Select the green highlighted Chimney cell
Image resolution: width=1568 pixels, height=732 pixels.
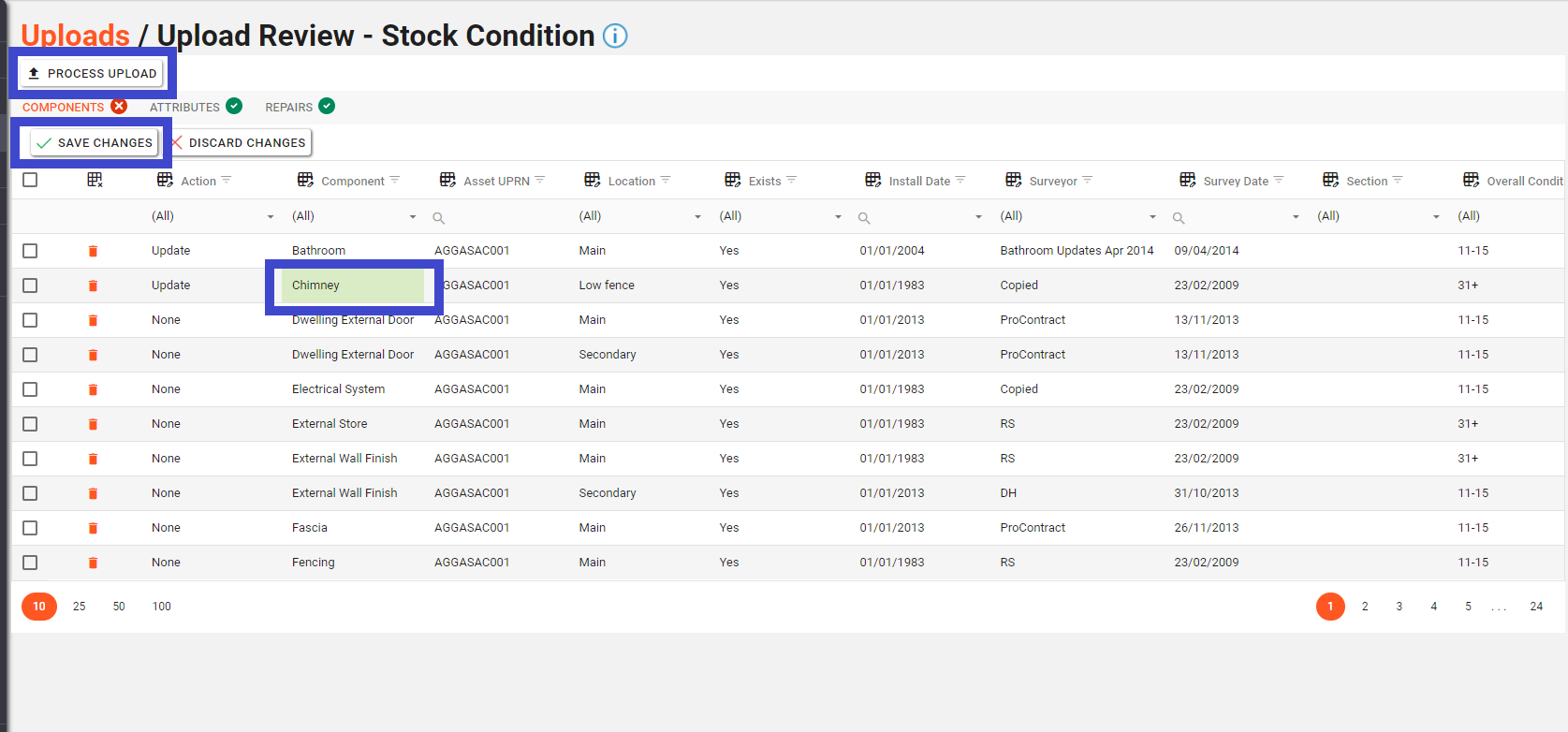[x=353, y=285]
